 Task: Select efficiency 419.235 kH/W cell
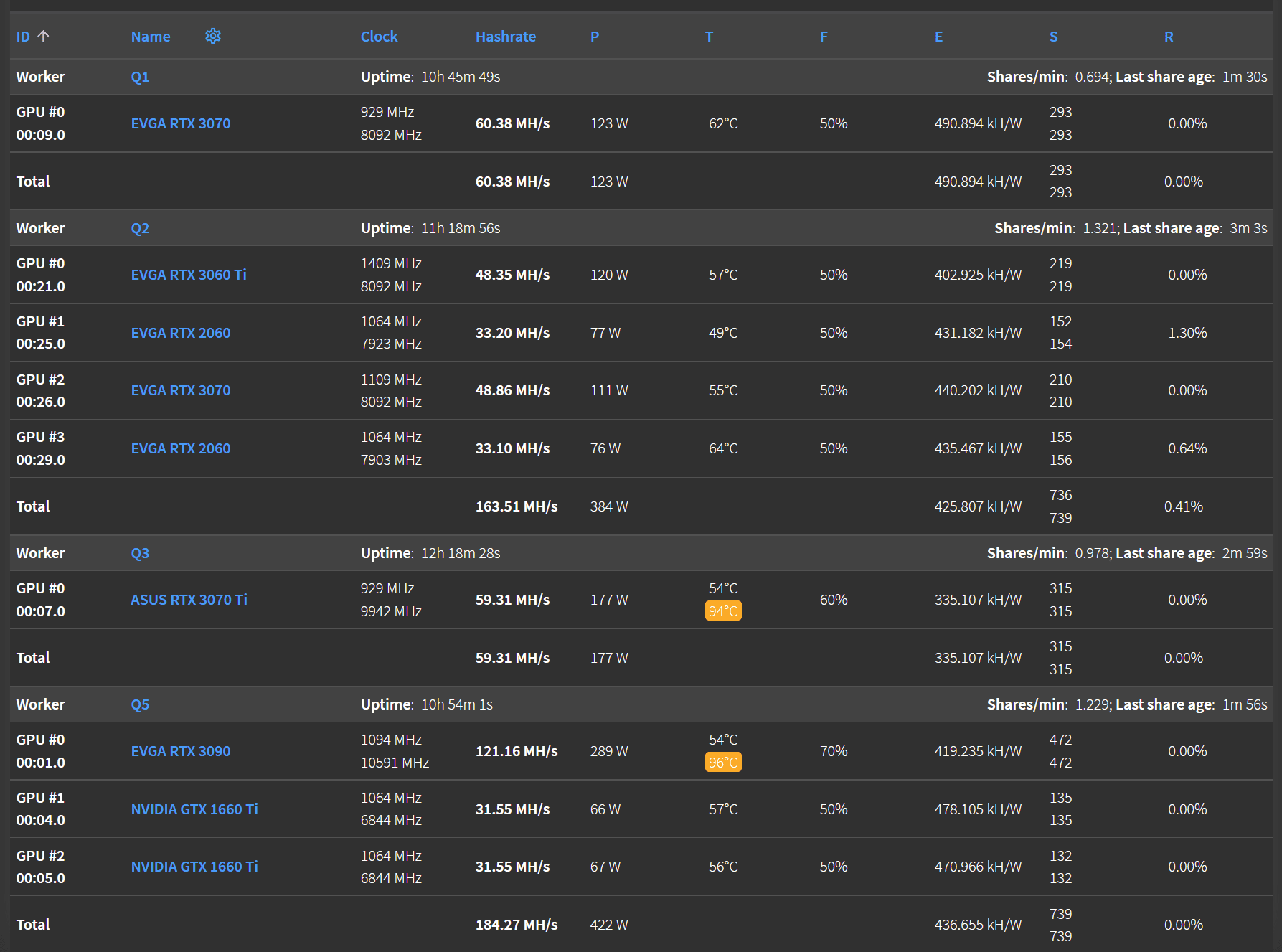tap(978, 751)
